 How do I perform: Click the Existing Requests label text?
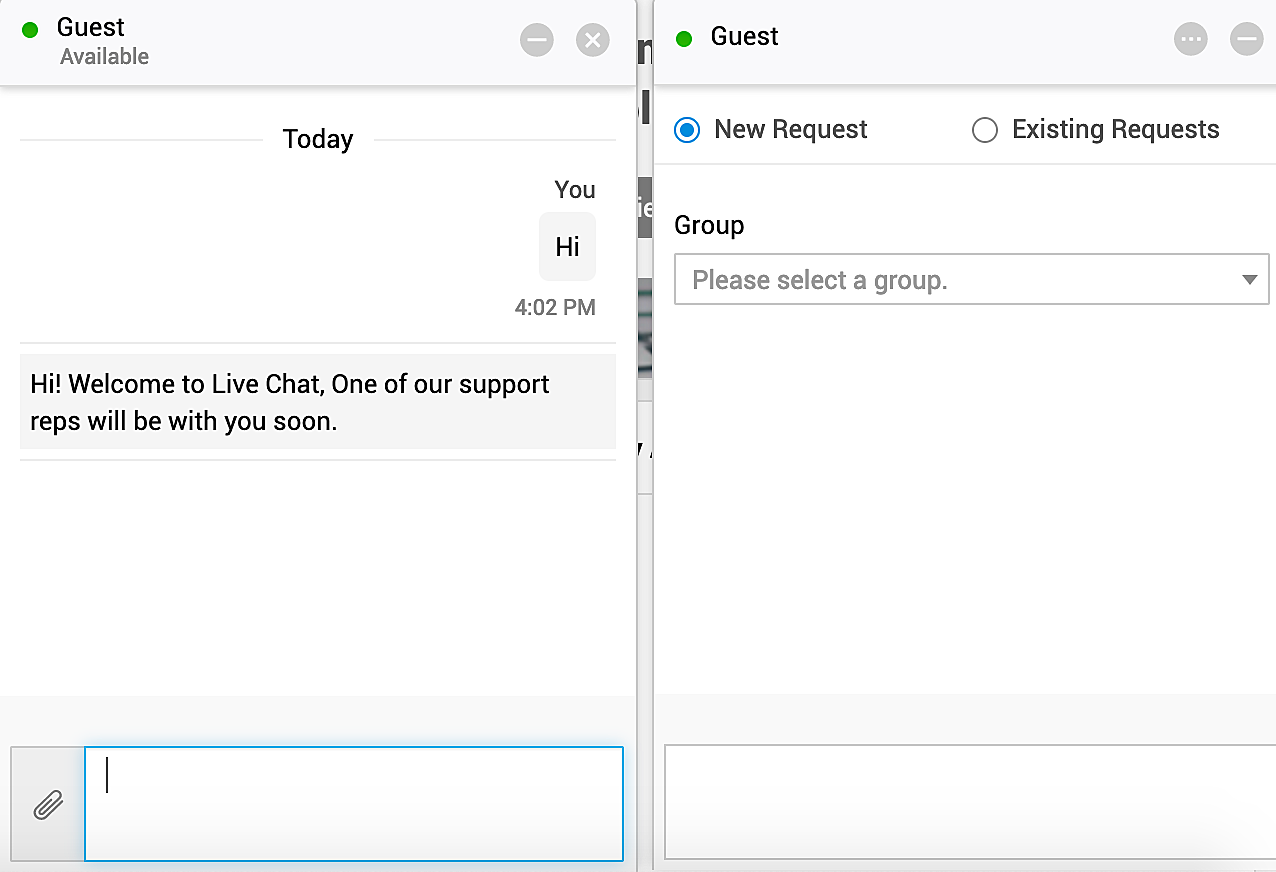(x=1115, y=130)
